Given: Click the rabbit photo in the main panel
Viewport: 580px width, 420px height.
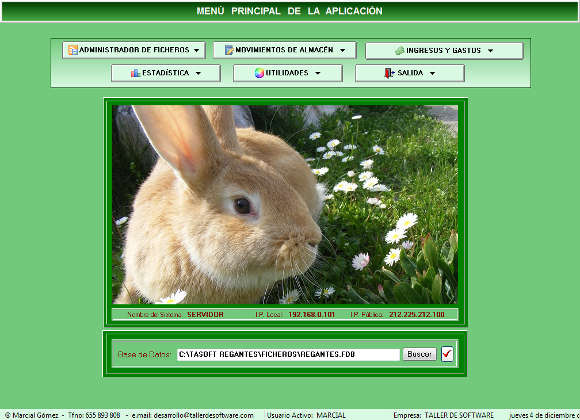Looking at the screenshot, I should pos(285,205).
